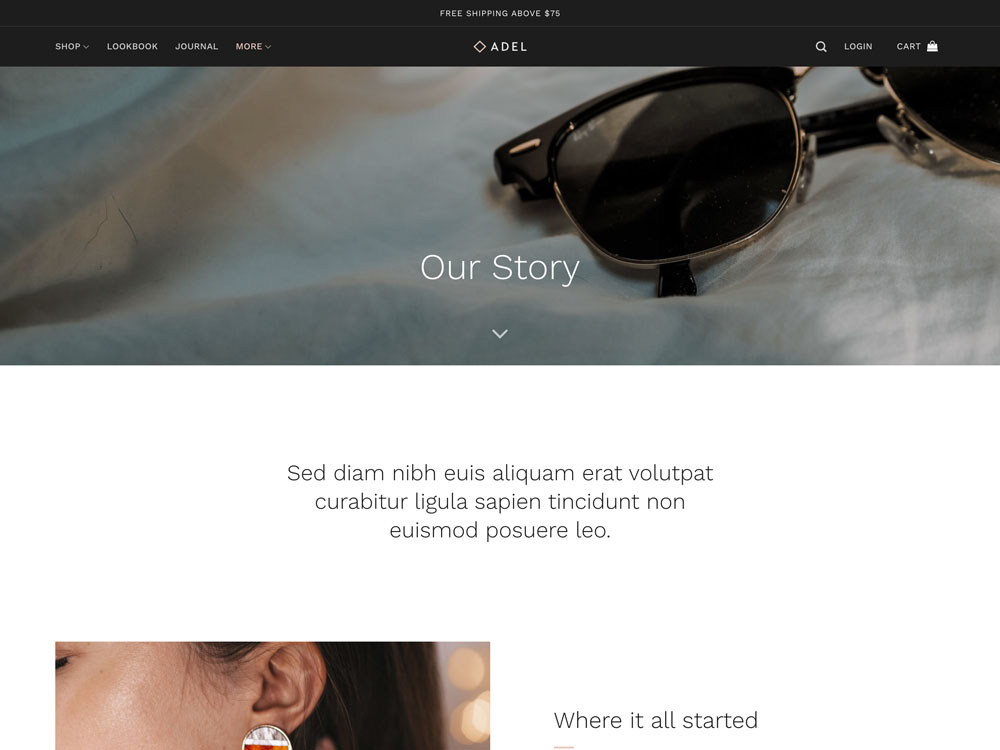Expand the SHOP dropdown arrow
Image resolution: width=1000 pixels, height=750 pixels.
(x=86, y=47)
